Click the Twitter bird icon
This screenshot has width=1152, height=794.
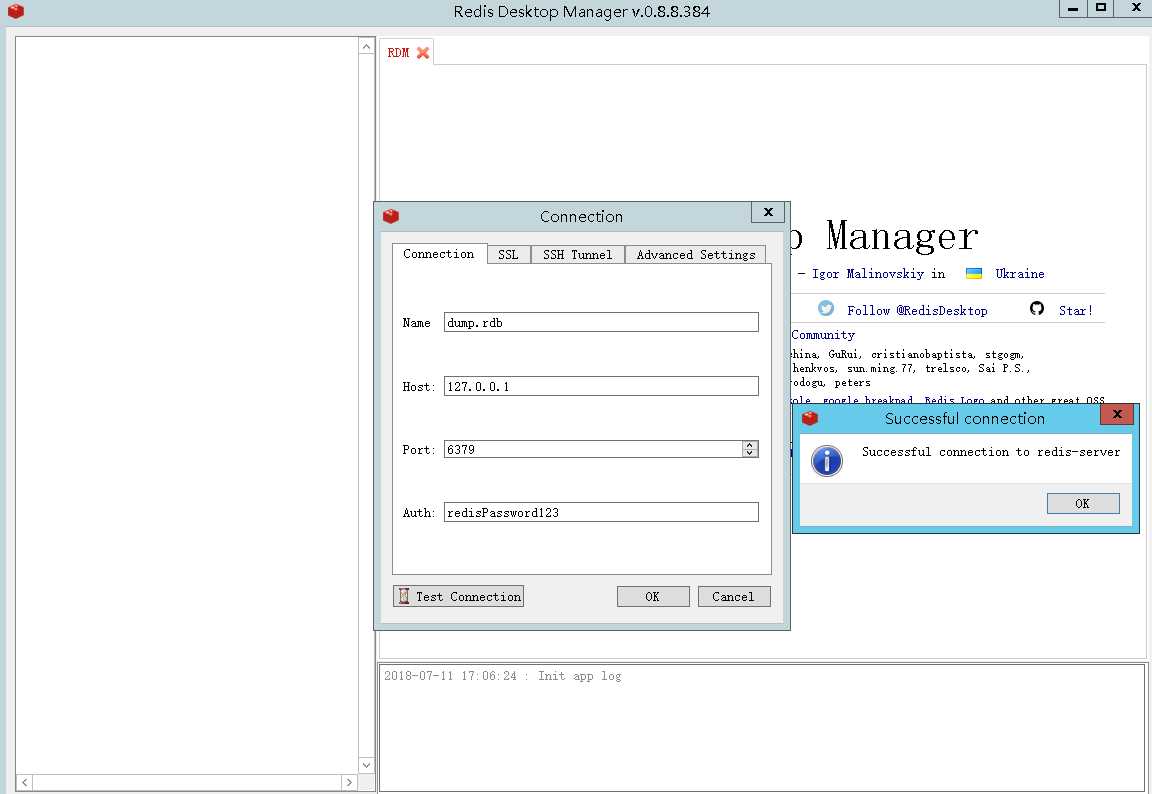point(826,308)
